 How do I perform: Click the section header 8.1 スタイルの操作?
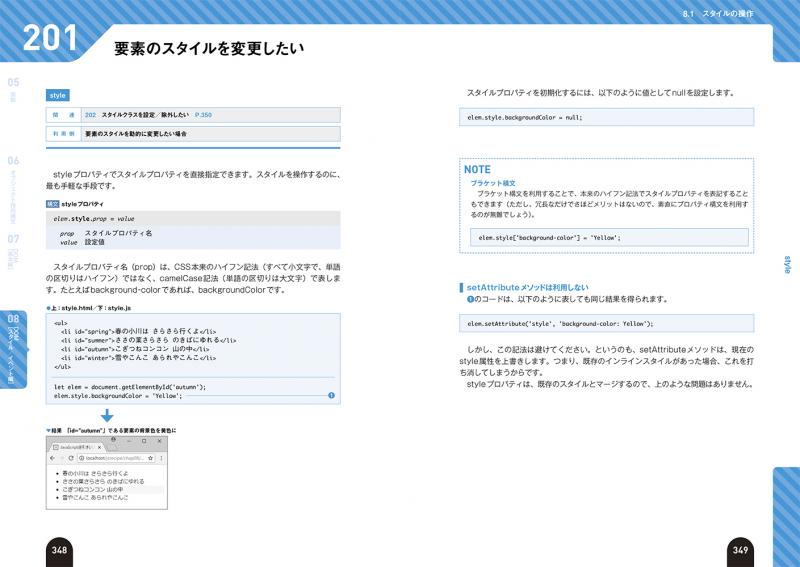coord(718,14)
